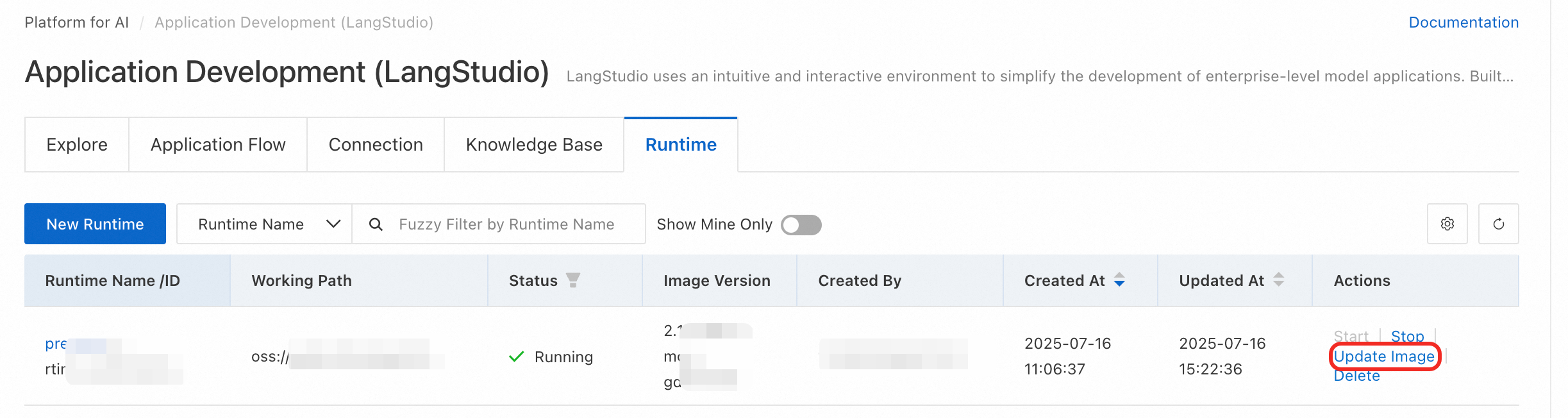Toggle Show Mine Only switch
Image resolution: width=1568 pixels, height=418 pixels.
click(801, 225)
